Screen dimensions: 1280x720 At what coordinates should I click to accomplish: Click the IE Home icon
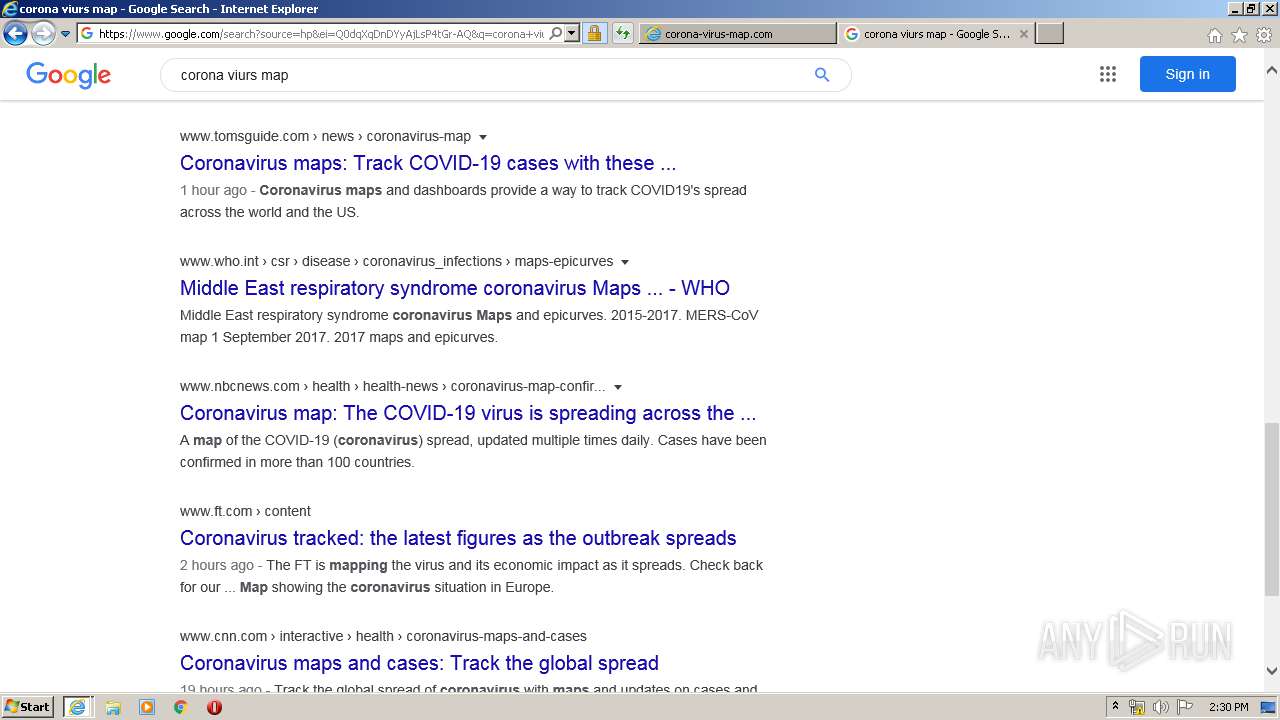click(x=1214, y=35)
